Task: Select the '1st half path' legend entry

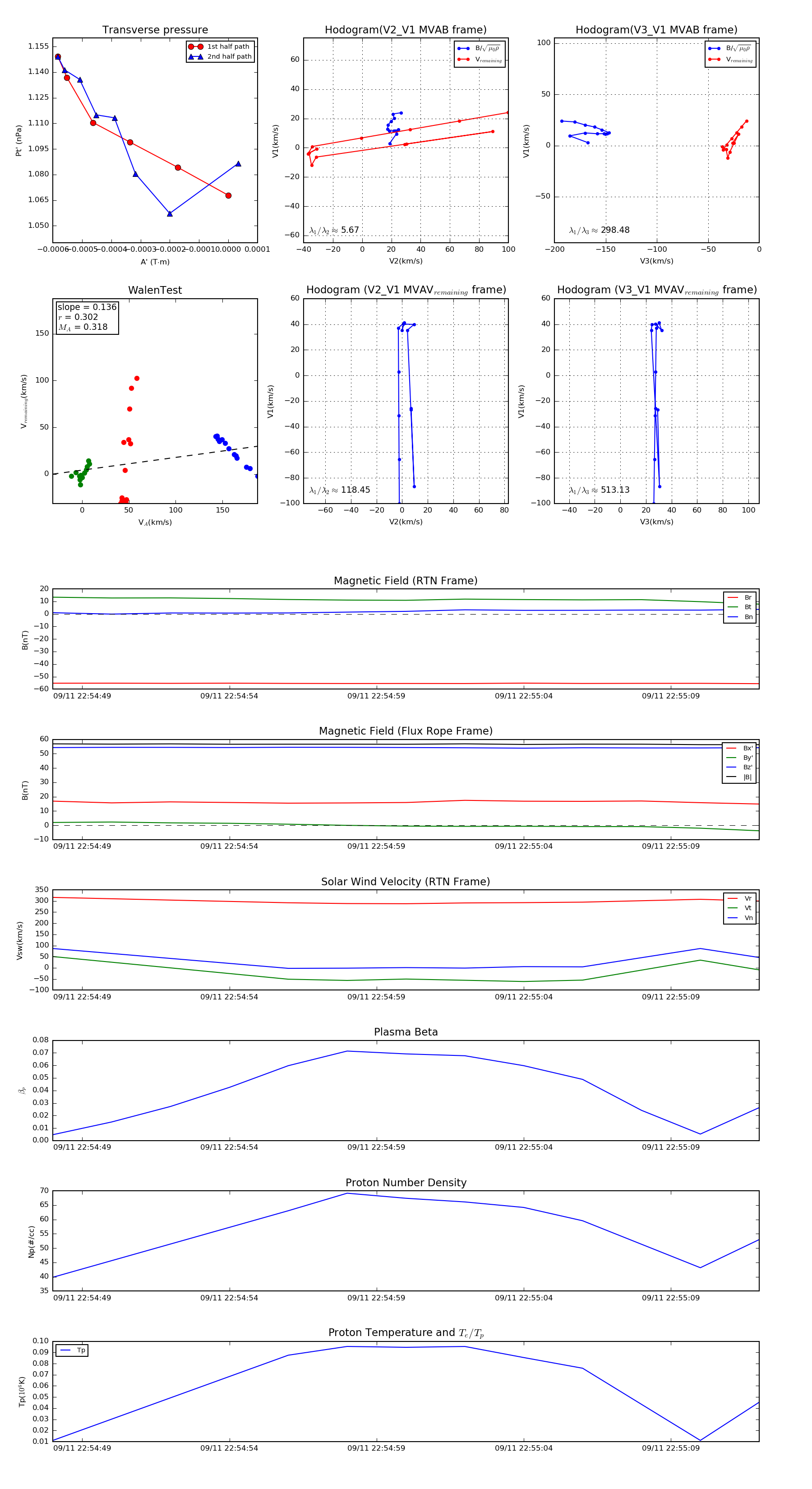Action: (220, 47)
